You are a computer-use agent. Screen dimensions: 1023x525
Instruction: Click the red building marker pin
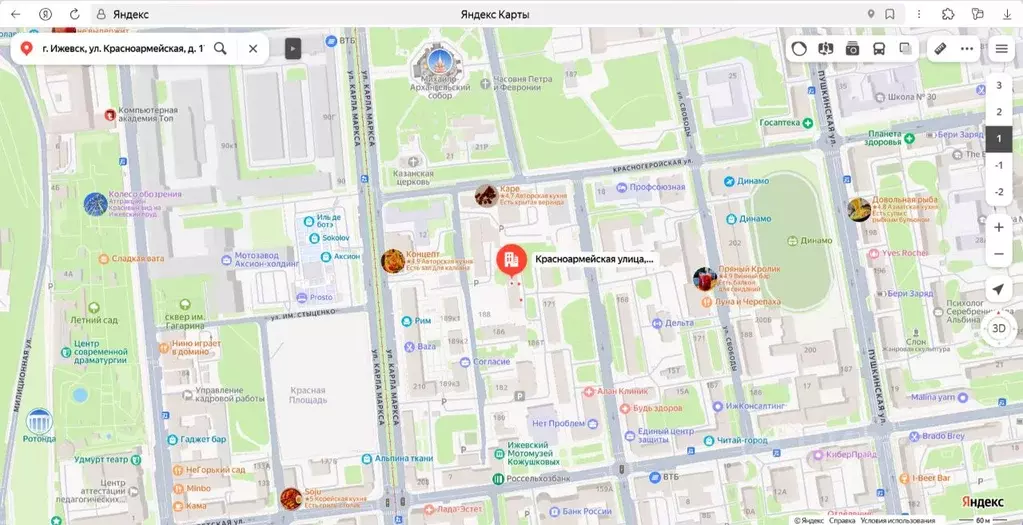click(511, 262)
